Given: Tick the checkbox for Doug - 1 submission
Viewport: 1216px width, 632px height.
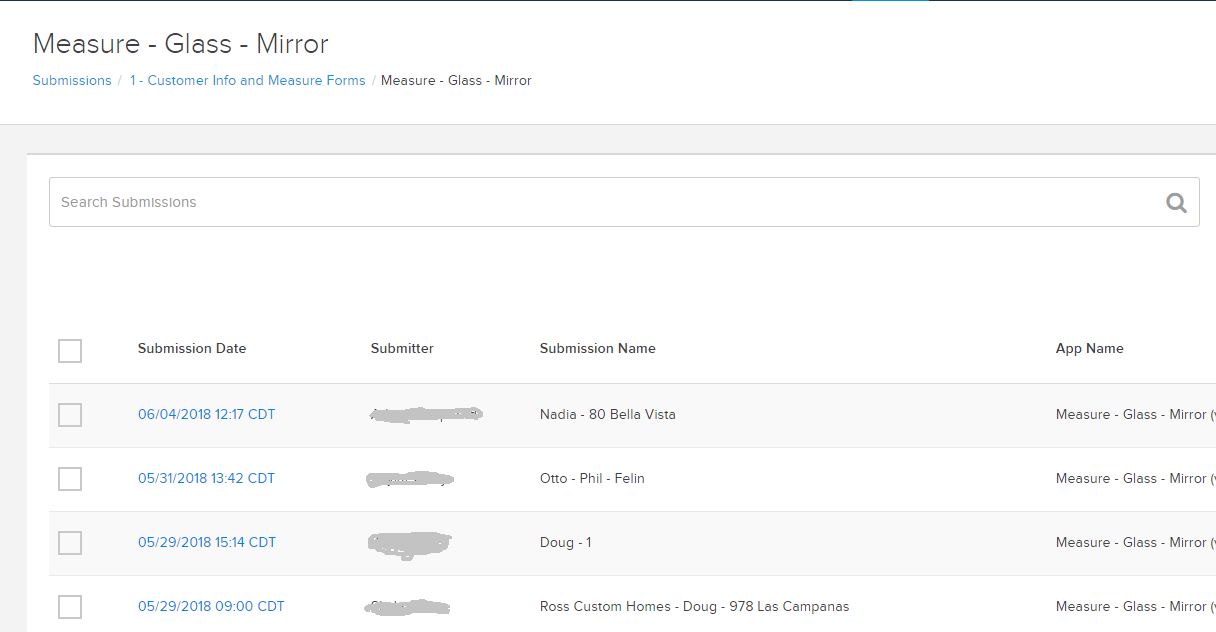Looking at the screenshot, I should coord(70,543).
